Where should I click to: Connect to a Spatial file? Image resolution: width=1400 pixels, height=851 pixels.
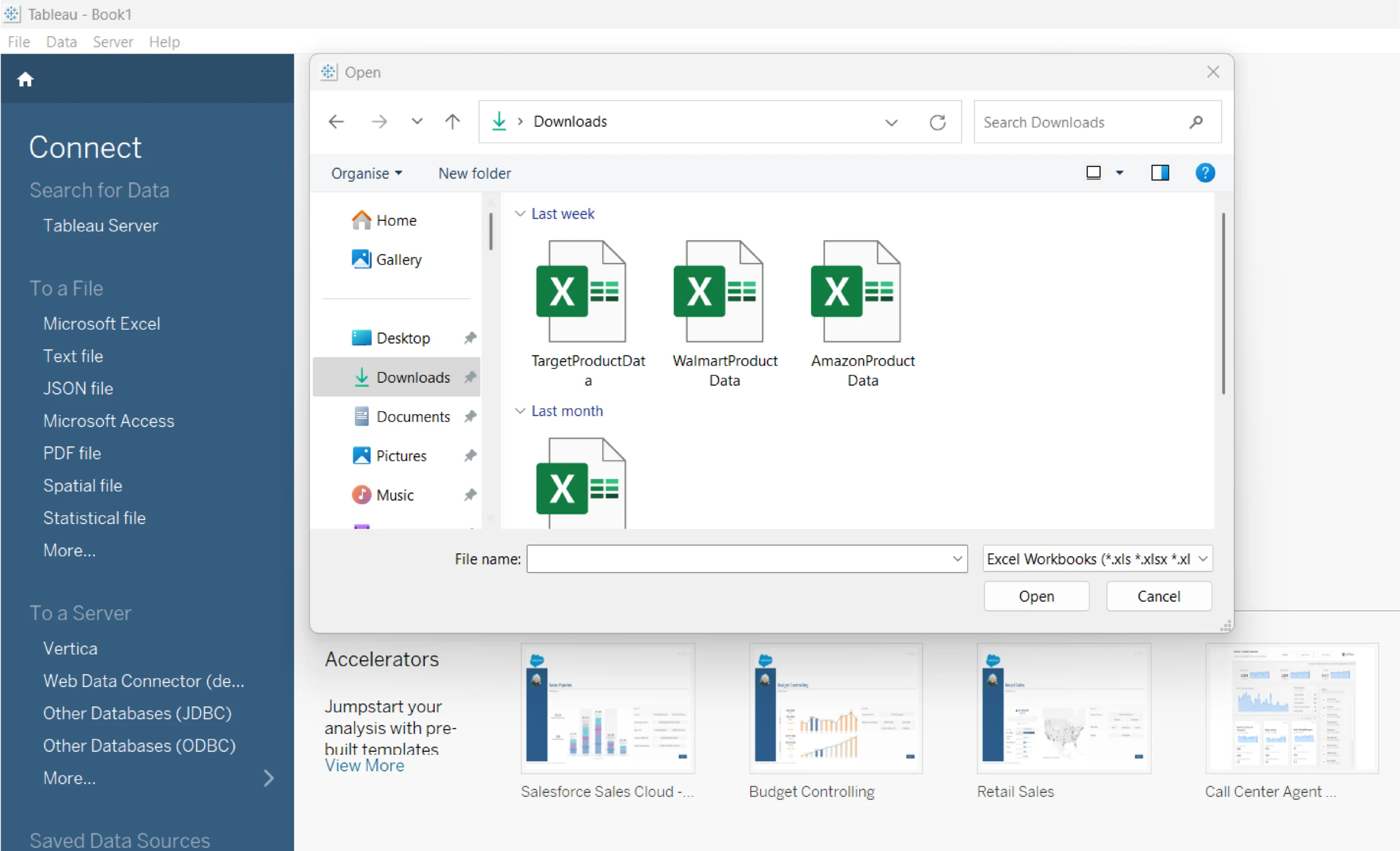pos(83,486)
